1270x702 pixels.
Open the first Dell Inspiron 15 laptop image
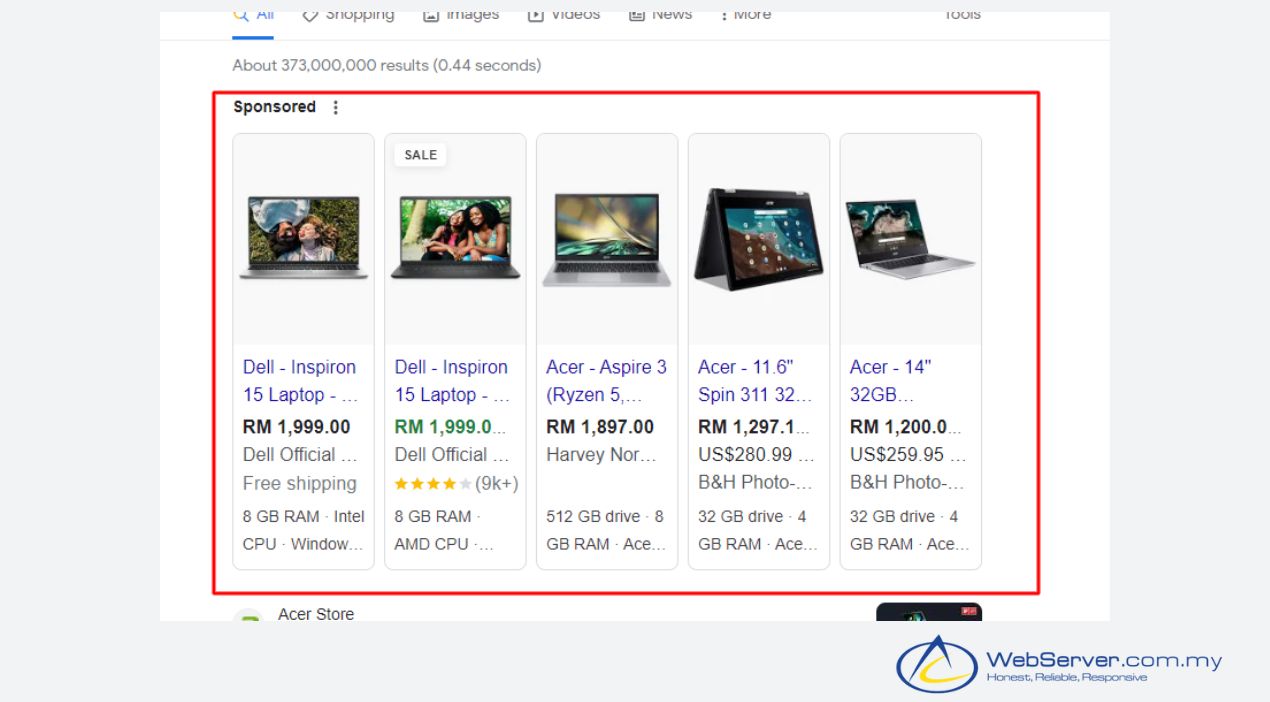point(303,240)
